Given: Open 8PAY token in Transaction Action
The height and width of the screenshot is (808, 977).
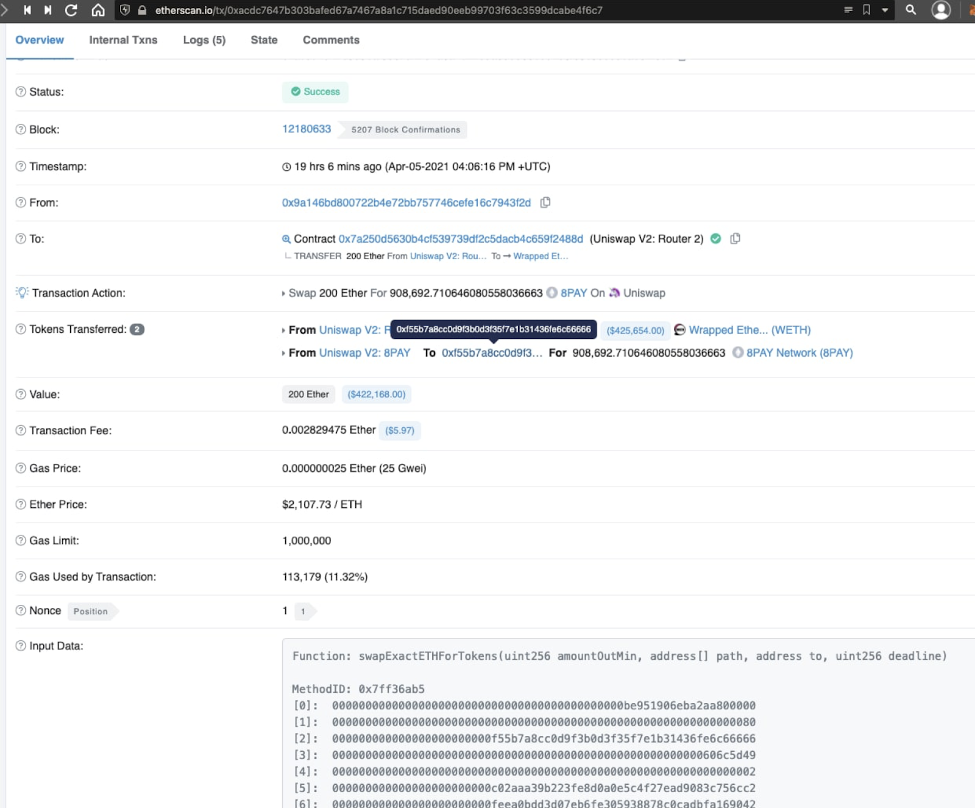Looking at the screenshot, I should tap(573, 293).
